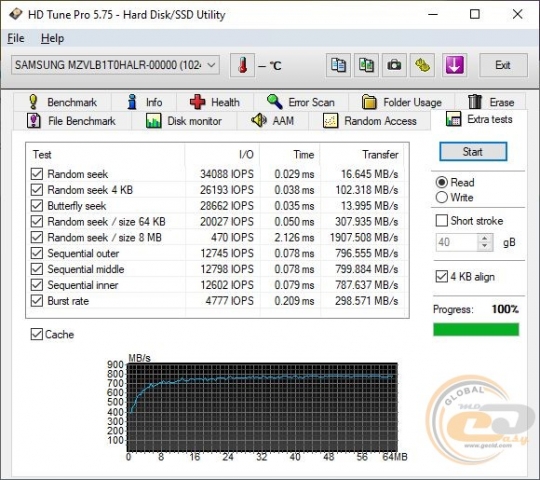Copy info to clipboard icon
This screenshot has width=540, height=480.
point(338,65)
